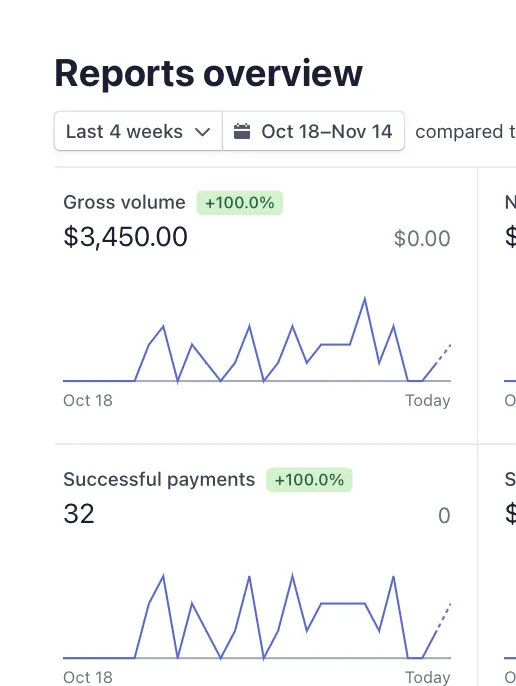Click the compared to text beside the date range
Image resolution: width=516 pixels, height=686 pixels.
(465, 132)
